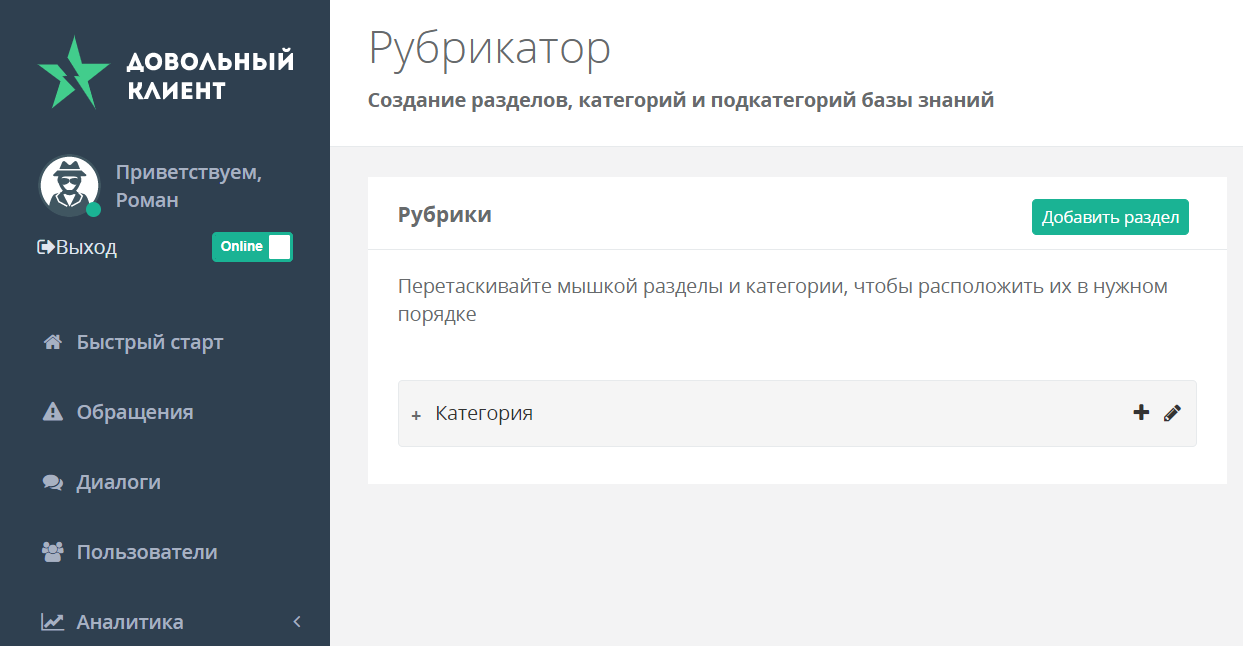Add subcategory using bold plus icon
Screen dimensions: 1243x646
(1141, 412)
